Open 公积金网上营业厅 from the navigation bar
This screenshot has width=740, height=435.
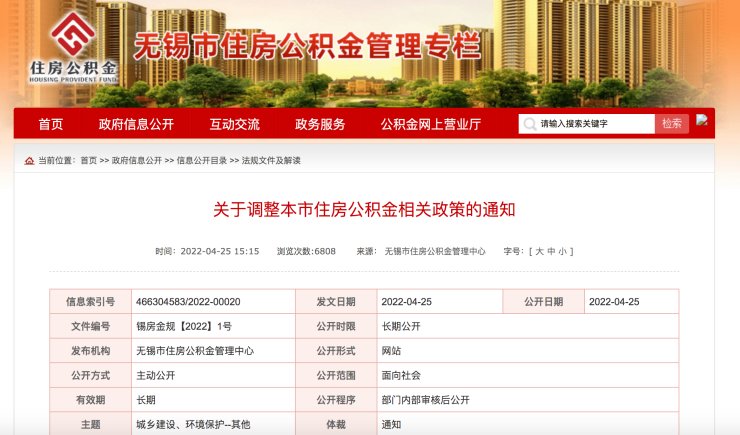pyautogui.click(x=430, y=124)
